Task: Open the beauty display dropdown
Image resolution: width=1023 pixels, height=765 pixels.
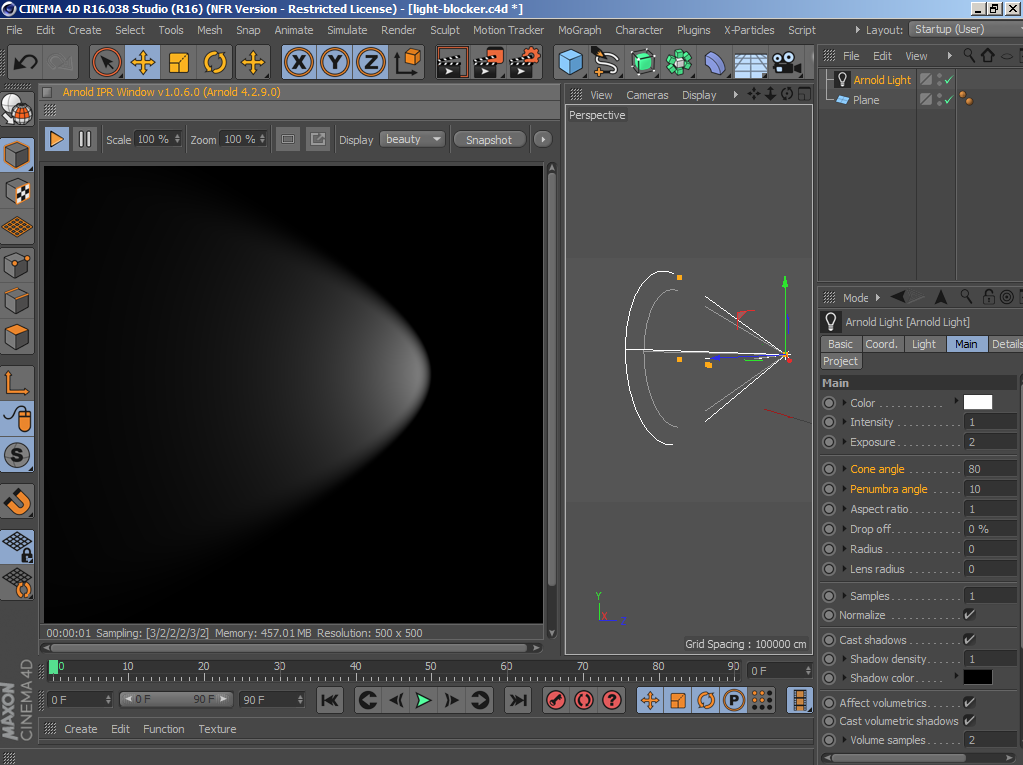Action: [x=412, y=139]
